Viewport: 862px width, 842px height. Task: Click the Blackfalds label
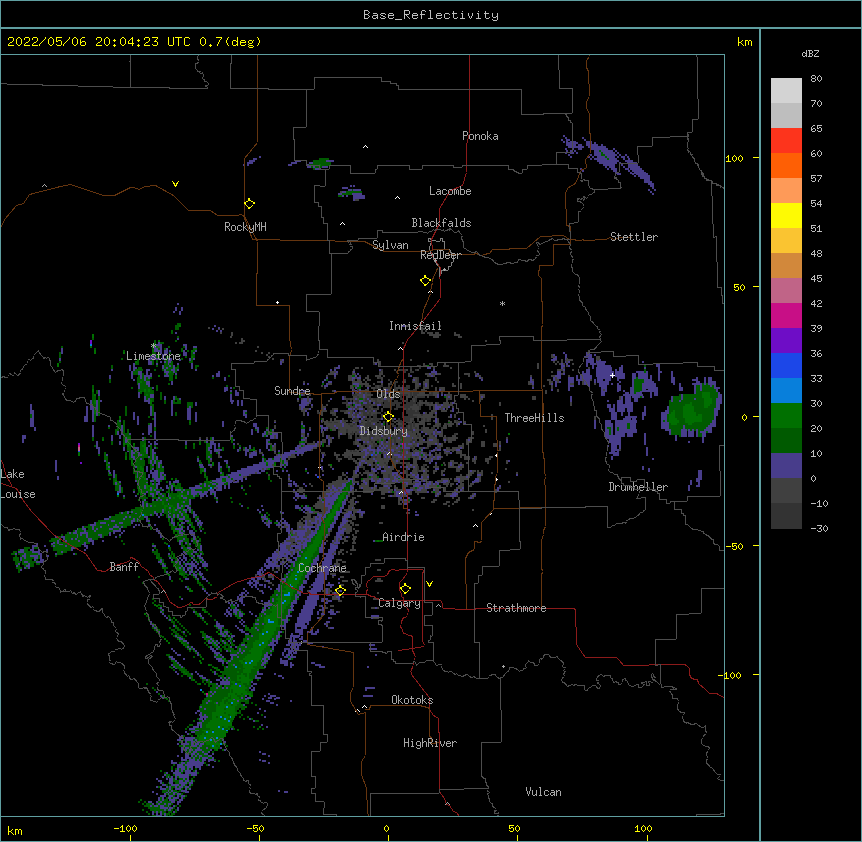[x=441, y=223]
